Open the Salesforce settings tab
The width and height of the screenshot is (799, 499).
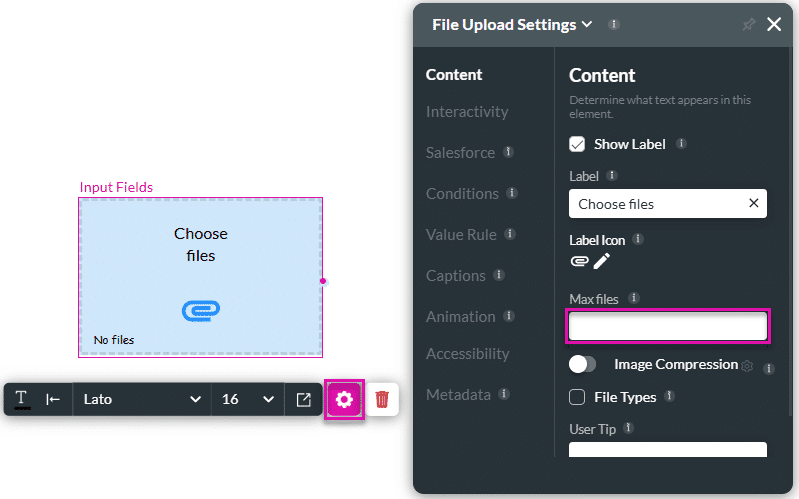tap(460, 153)
